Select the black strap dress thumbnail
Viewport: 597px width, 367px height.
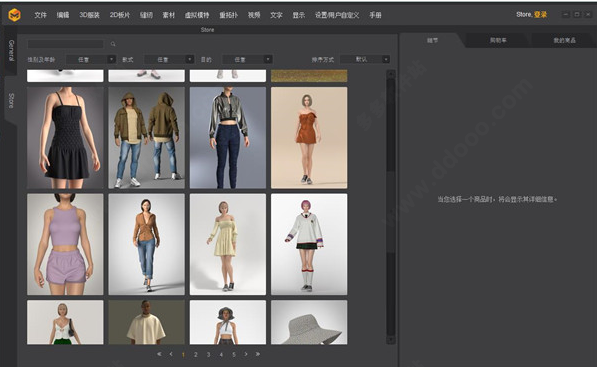[x=65, y=138]
